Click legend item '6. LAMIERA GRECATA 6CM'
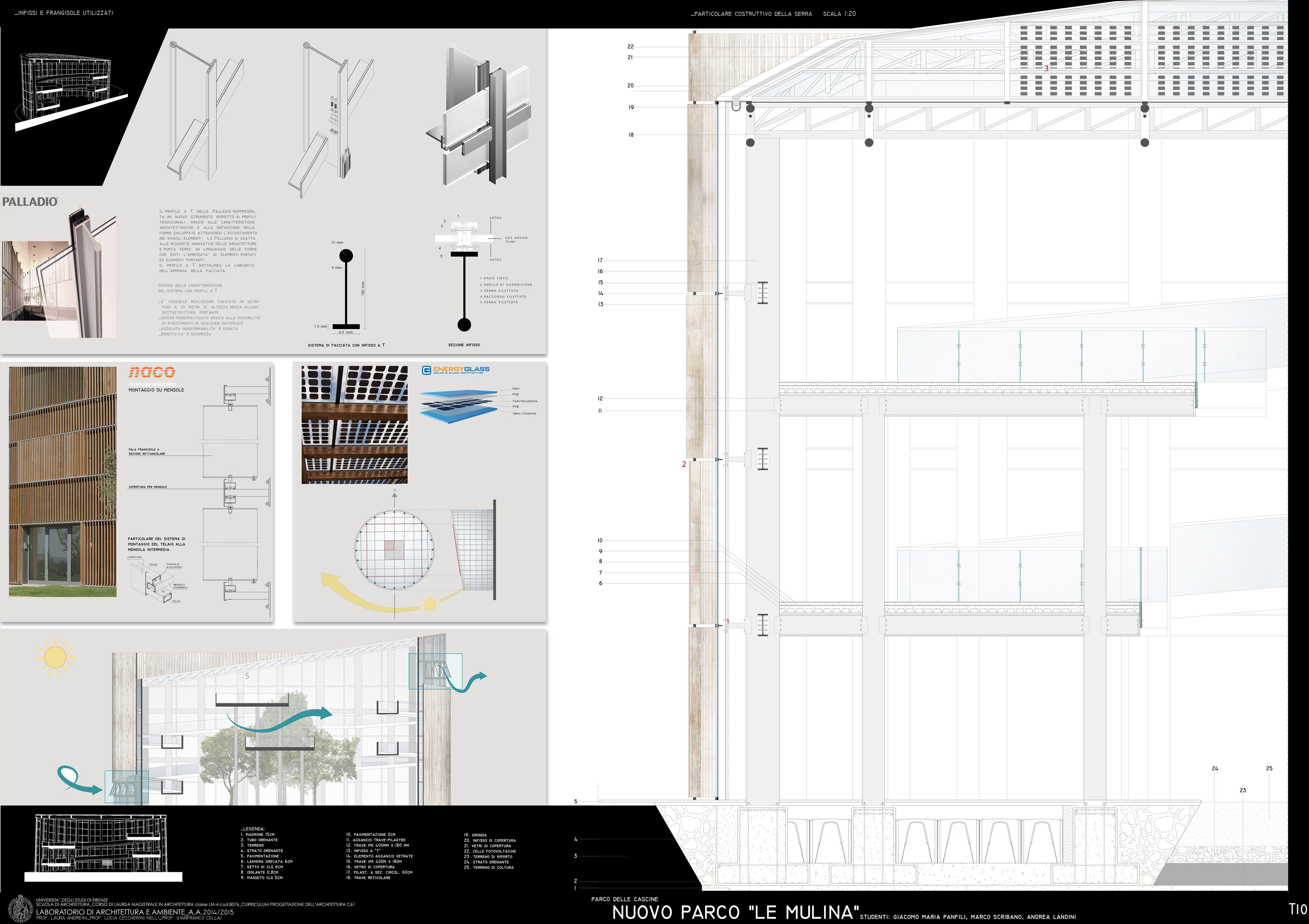Screen dimensions: 1309x924 pyautogui.click(x=266, y=861)
